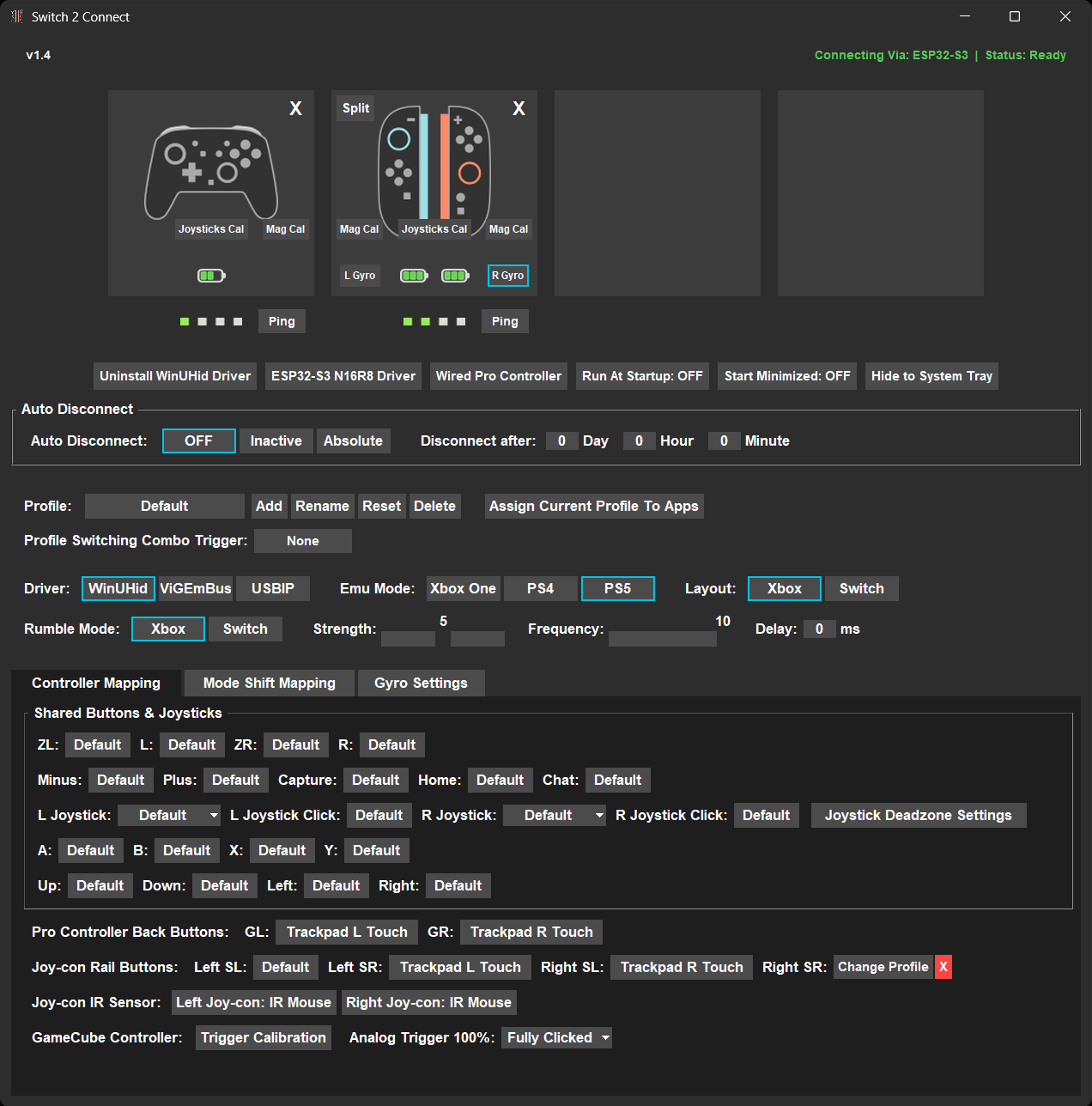The width and height of the screenshot is (1092, 1106).
Task: Expand the R Joystick dropdown
Action: pos(555,815)
